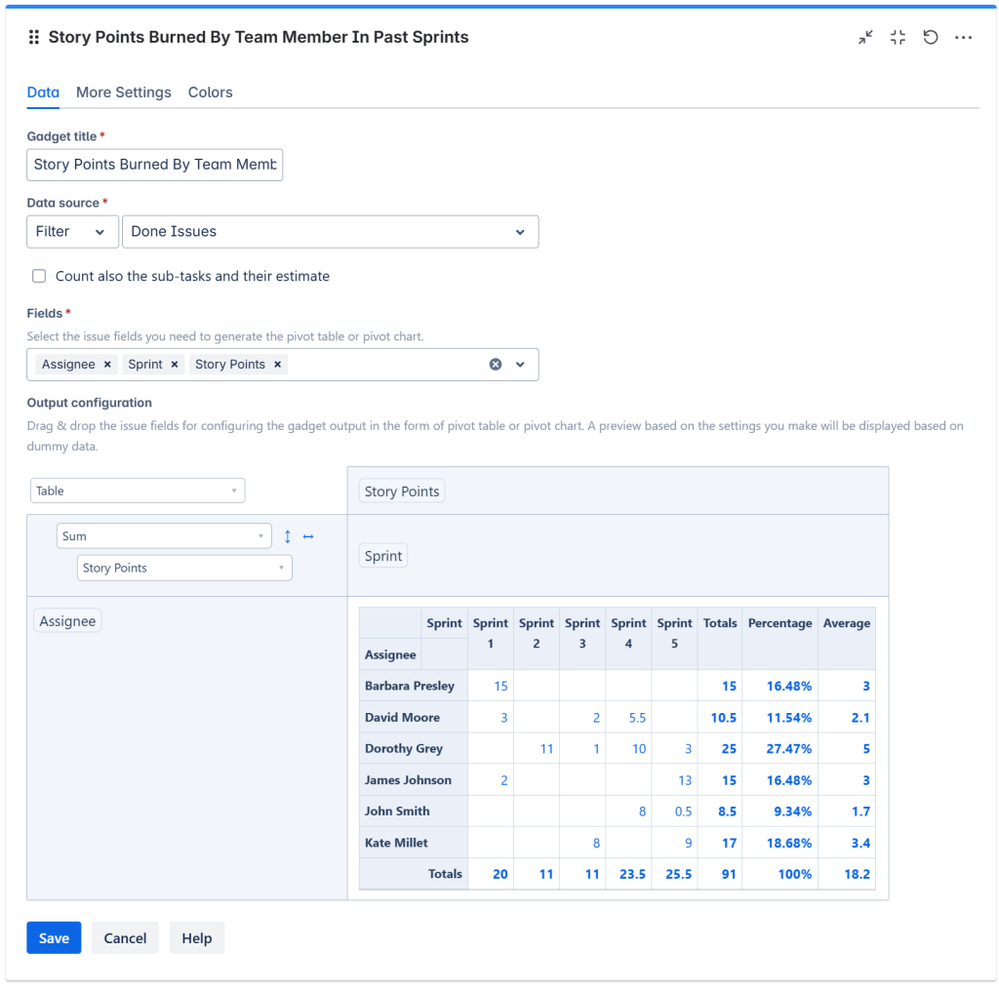Open the Sum aggregation dropdown

pos(164,536)
